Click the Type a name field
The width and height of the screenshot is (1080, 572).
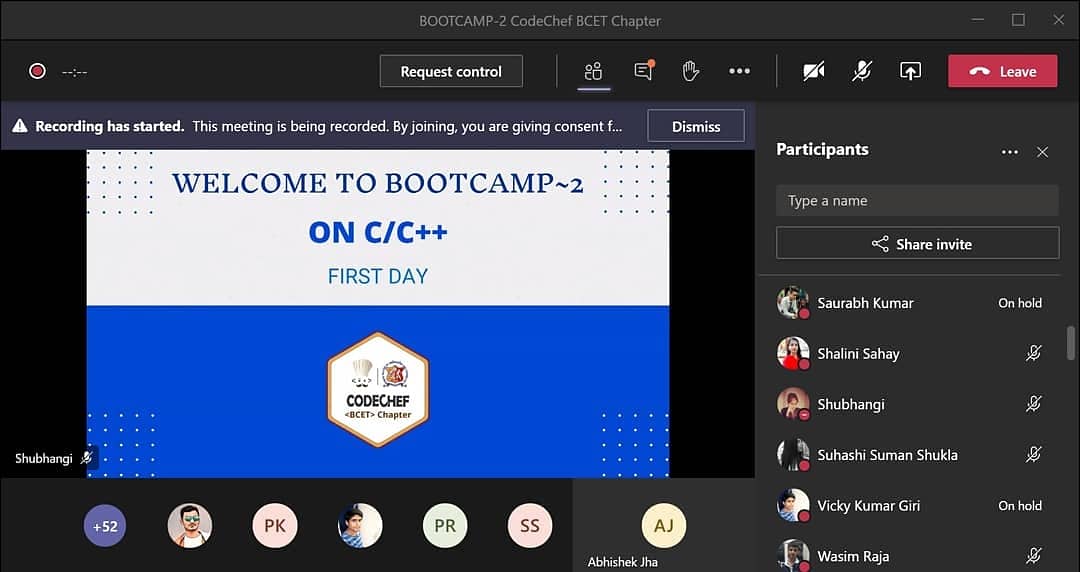click(x=917, y=201)
